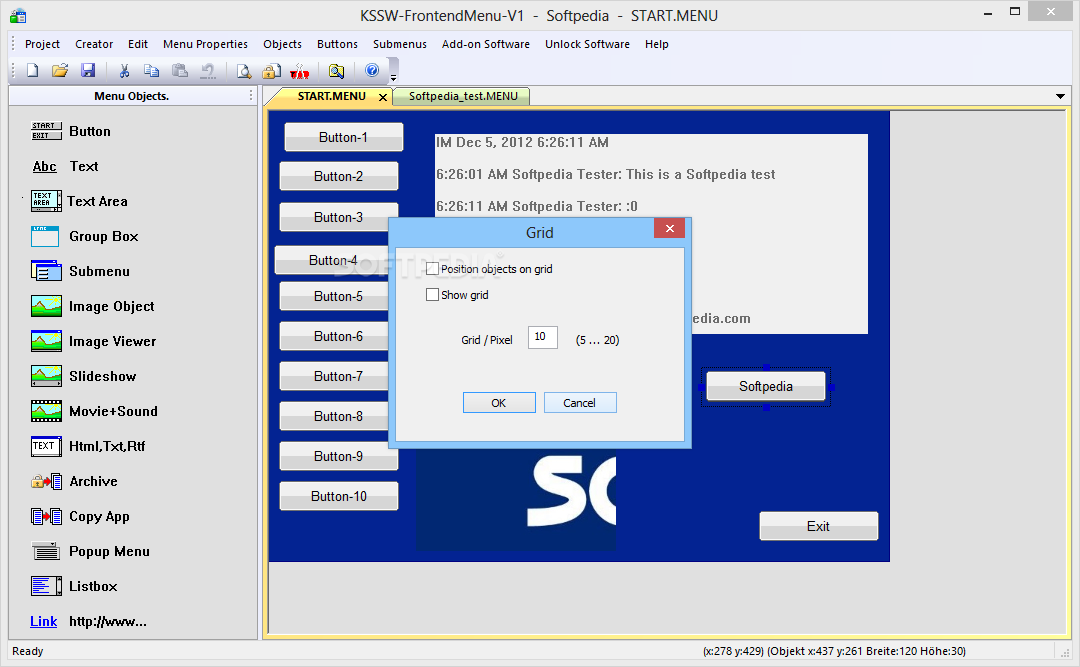Enable the Show grid checkbox
The height and width of the screenshot is (667, 1080).
tap(433, 295)
